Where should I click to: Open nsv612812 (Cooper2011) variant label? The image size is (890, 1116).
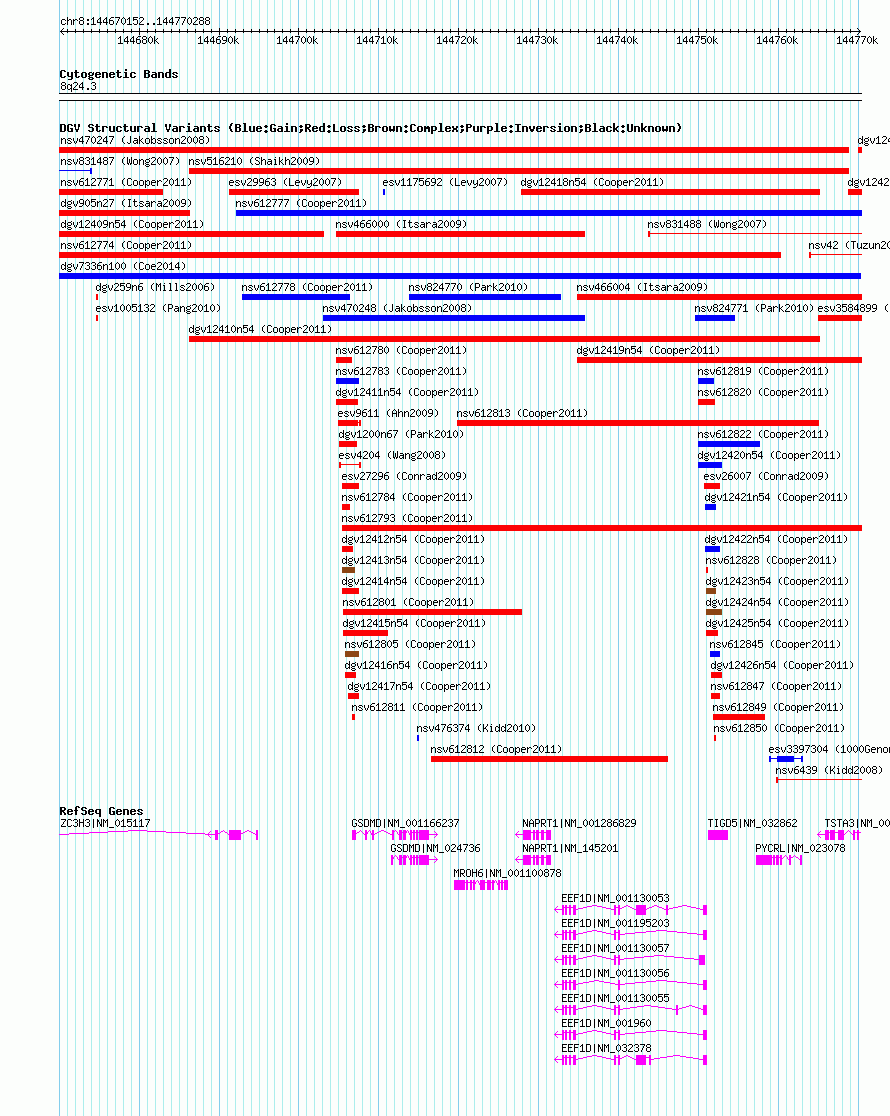click(496, 749)
